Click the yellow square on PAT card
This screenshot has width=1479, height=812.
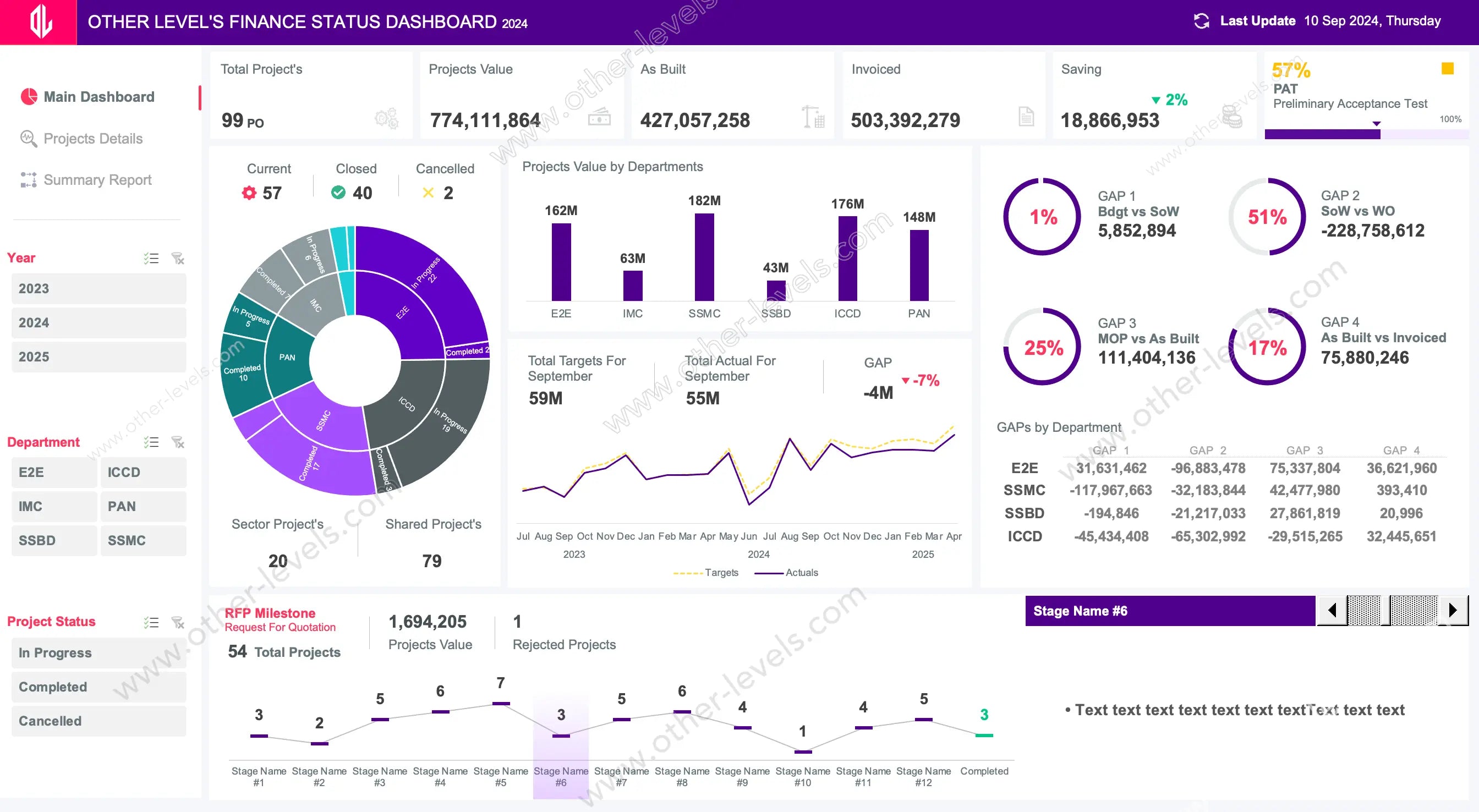(1448, 69)
